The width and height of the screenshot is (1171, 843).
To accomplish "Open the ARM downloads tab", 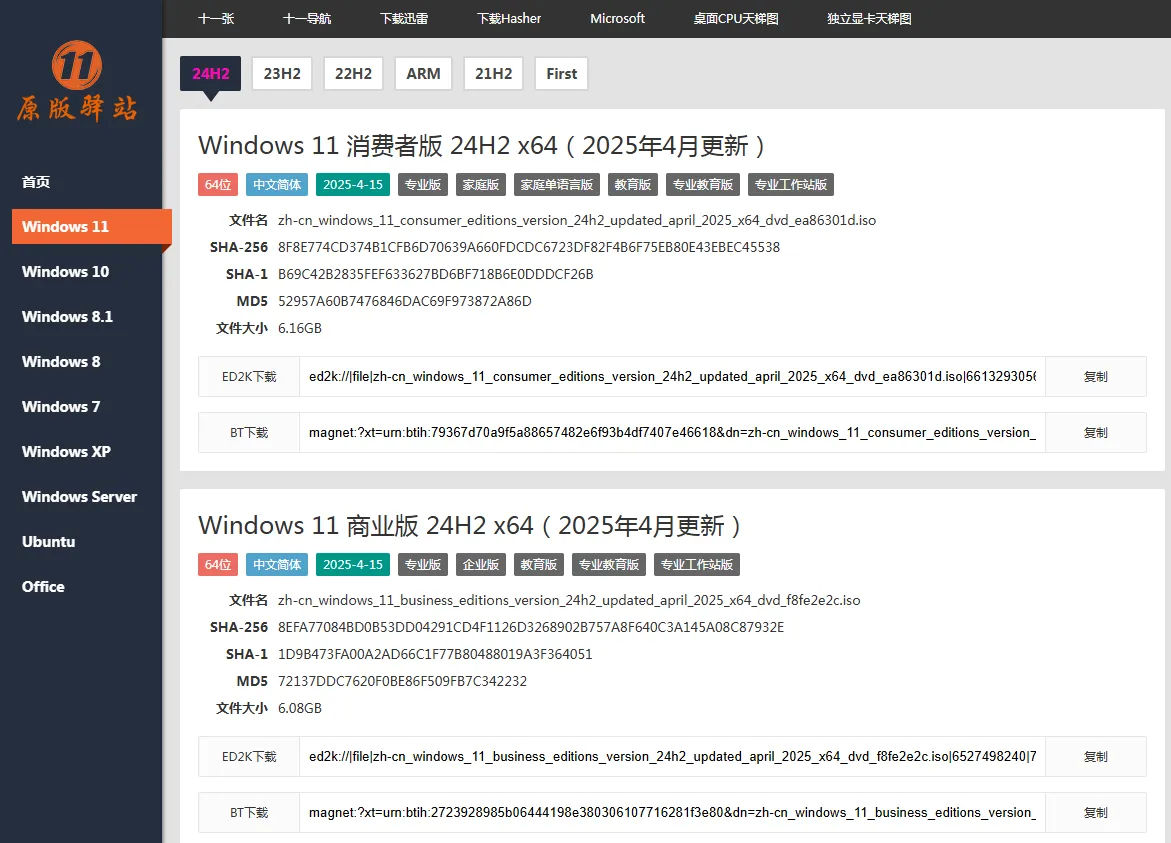I will tap(423, 73).
